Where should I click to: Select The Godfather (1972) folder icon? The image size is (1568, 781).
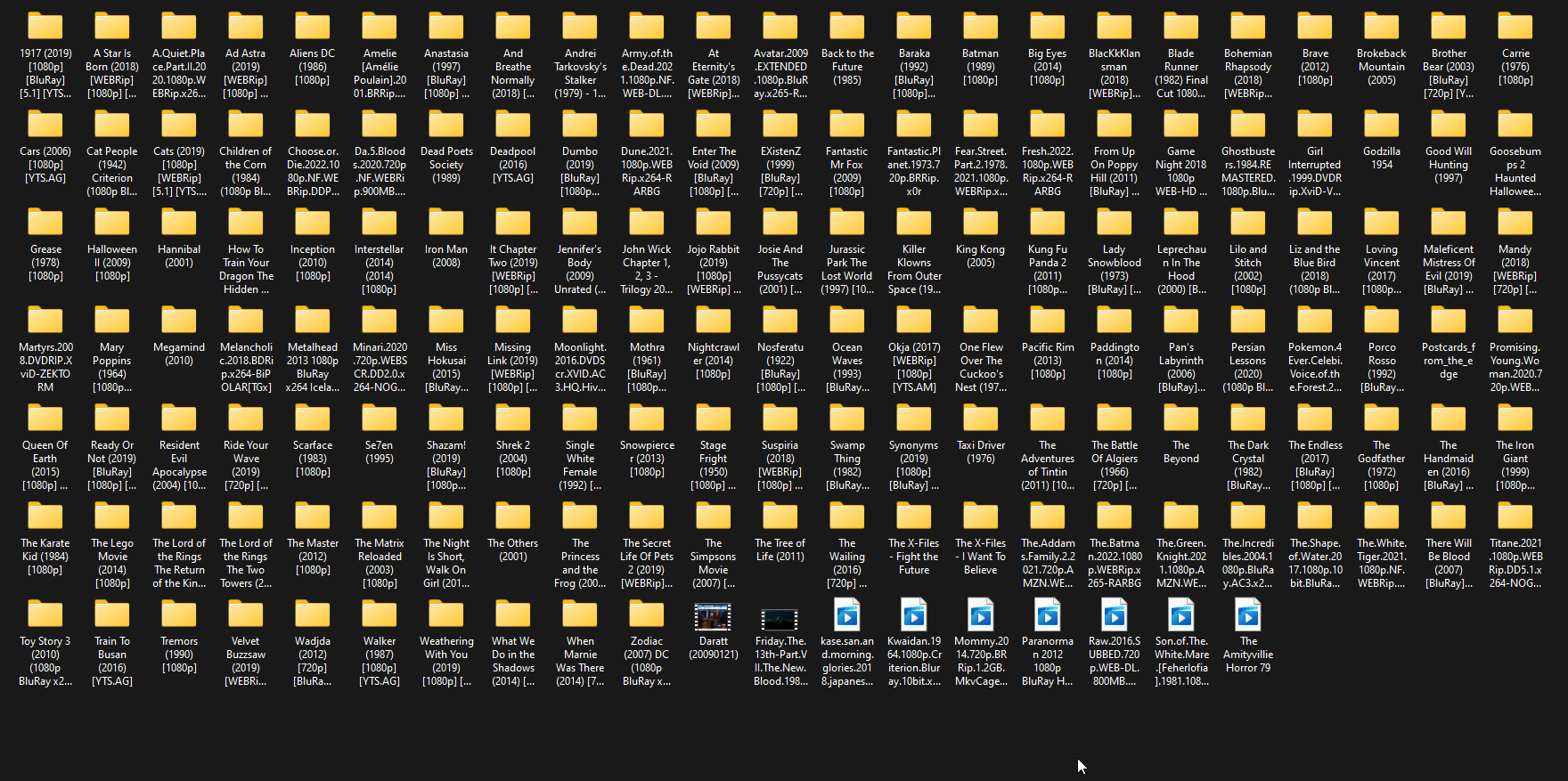(x=1382, y=419)
